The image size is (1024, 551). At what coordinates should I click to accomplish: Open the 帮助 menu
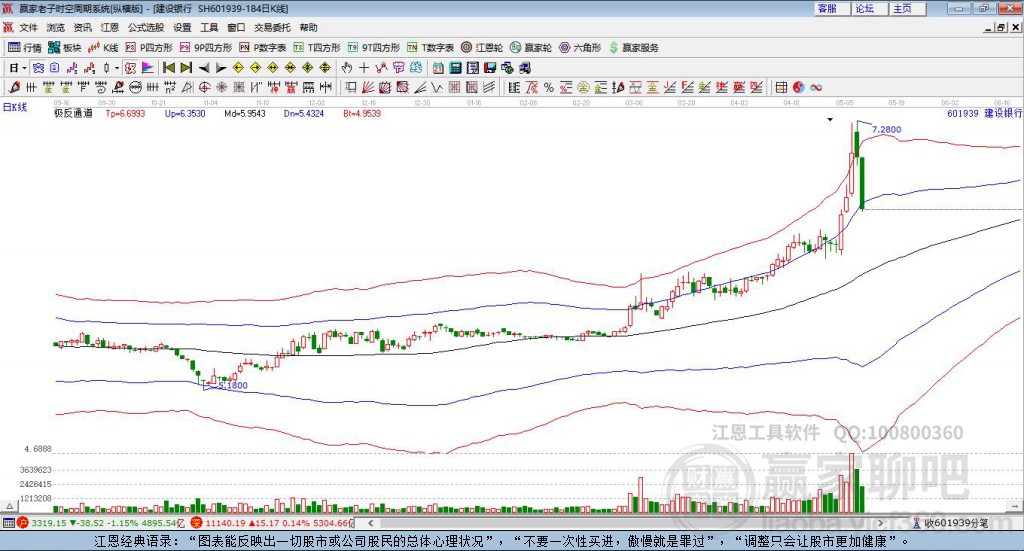[x=308, y=27]
